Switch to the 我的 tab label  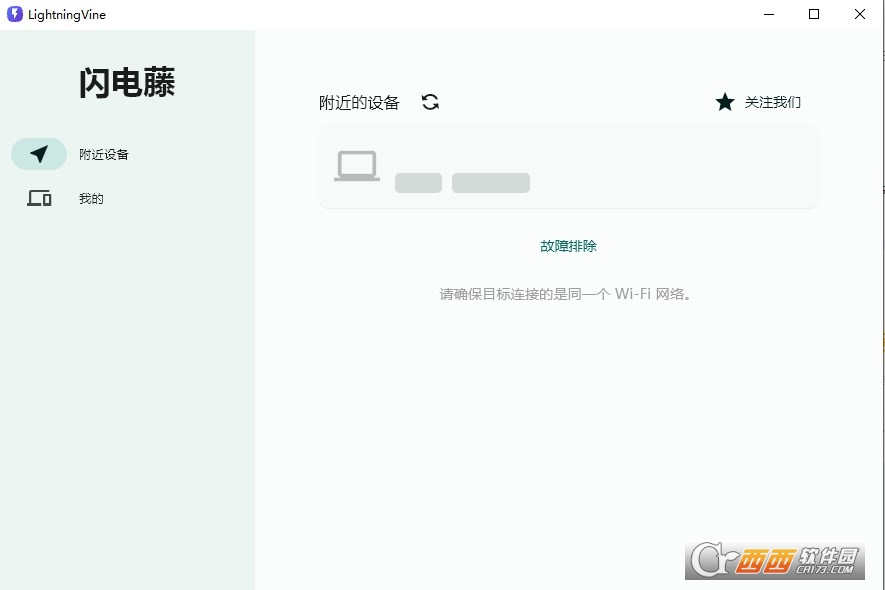pos(91,199)
